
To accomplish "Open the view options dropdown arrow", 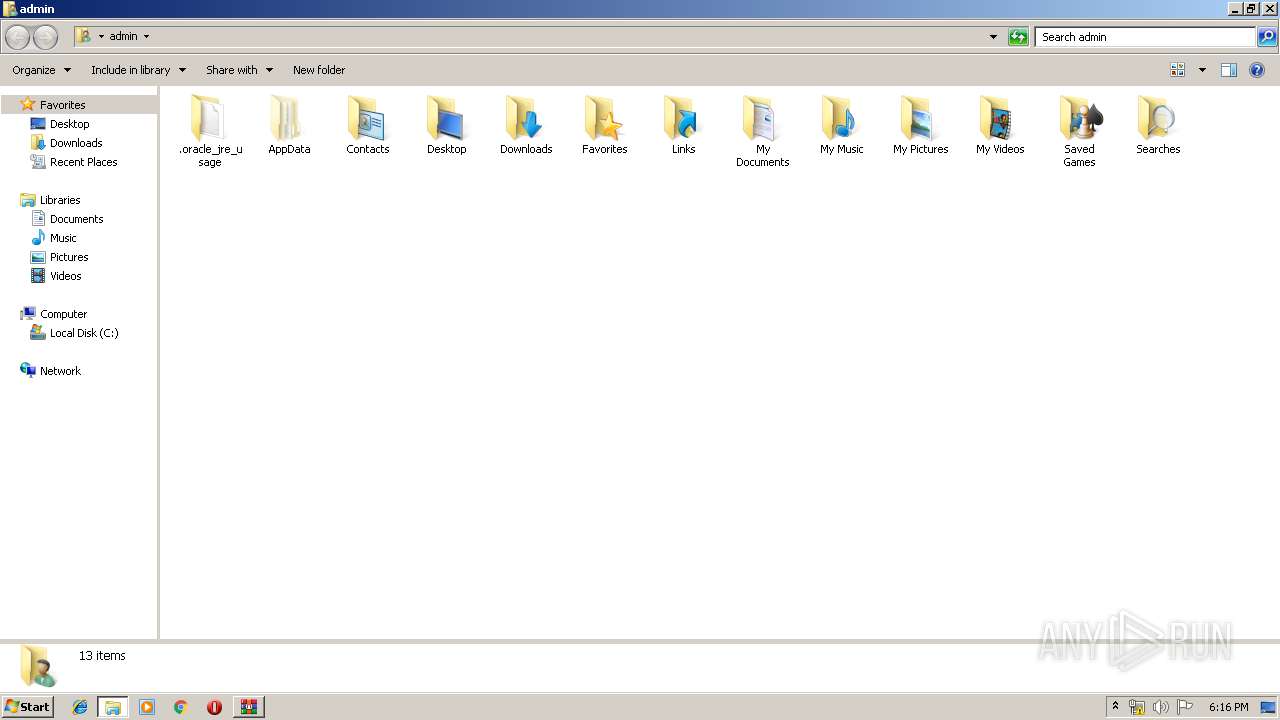I will pos(1202,70).
